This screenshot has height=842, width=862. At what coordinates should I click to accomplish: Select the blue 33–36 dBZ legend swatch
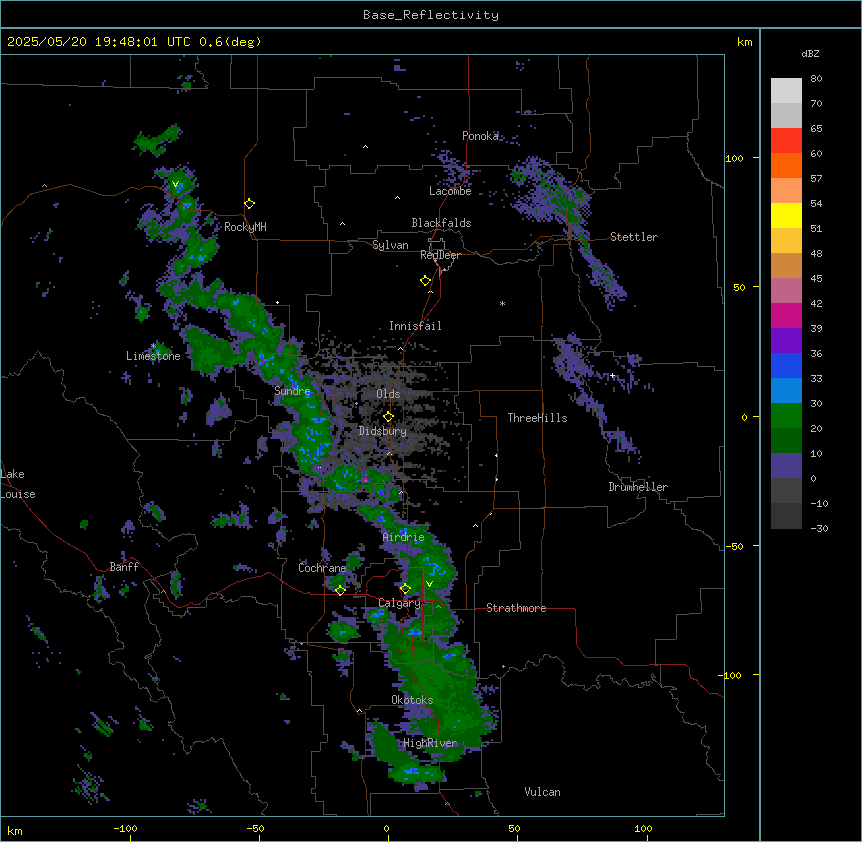pyautogui.click(x=786, y=365)
